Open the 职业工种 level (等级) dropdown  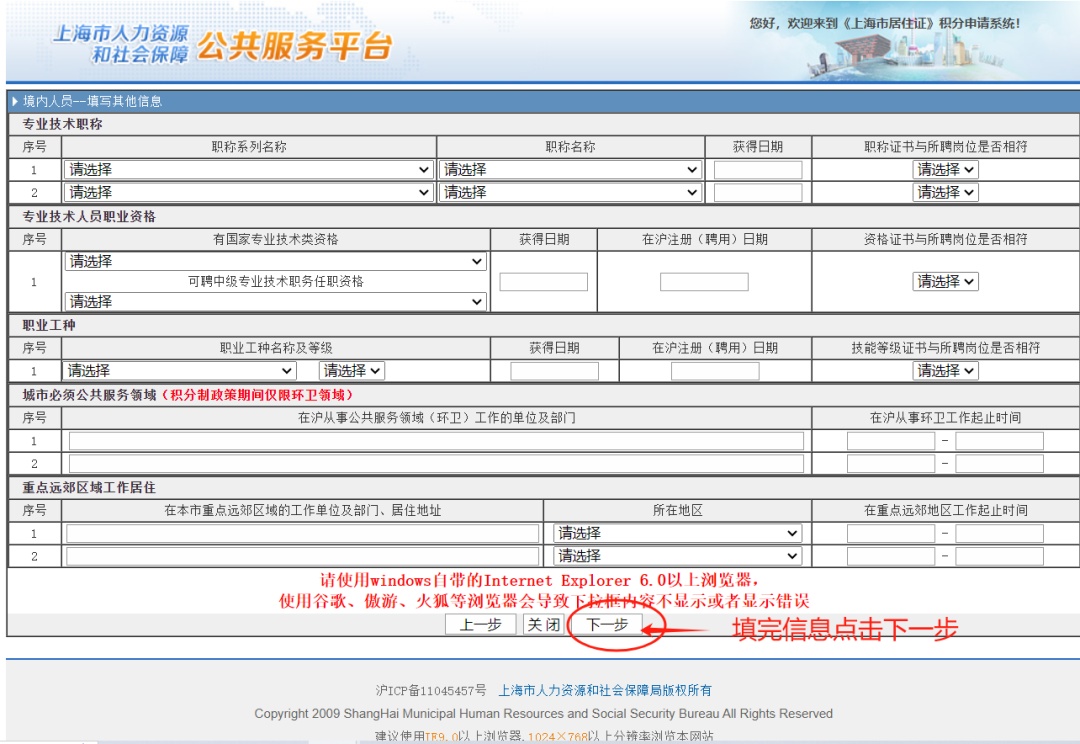point(352,371)
